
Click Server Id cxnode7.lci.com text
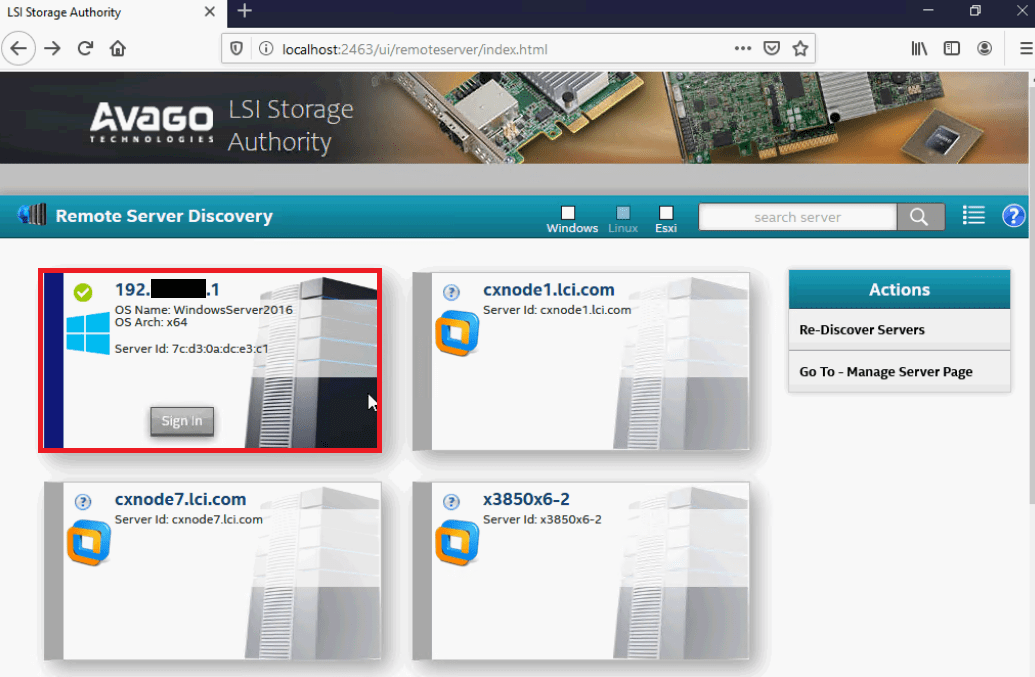(x=189, y=520)
